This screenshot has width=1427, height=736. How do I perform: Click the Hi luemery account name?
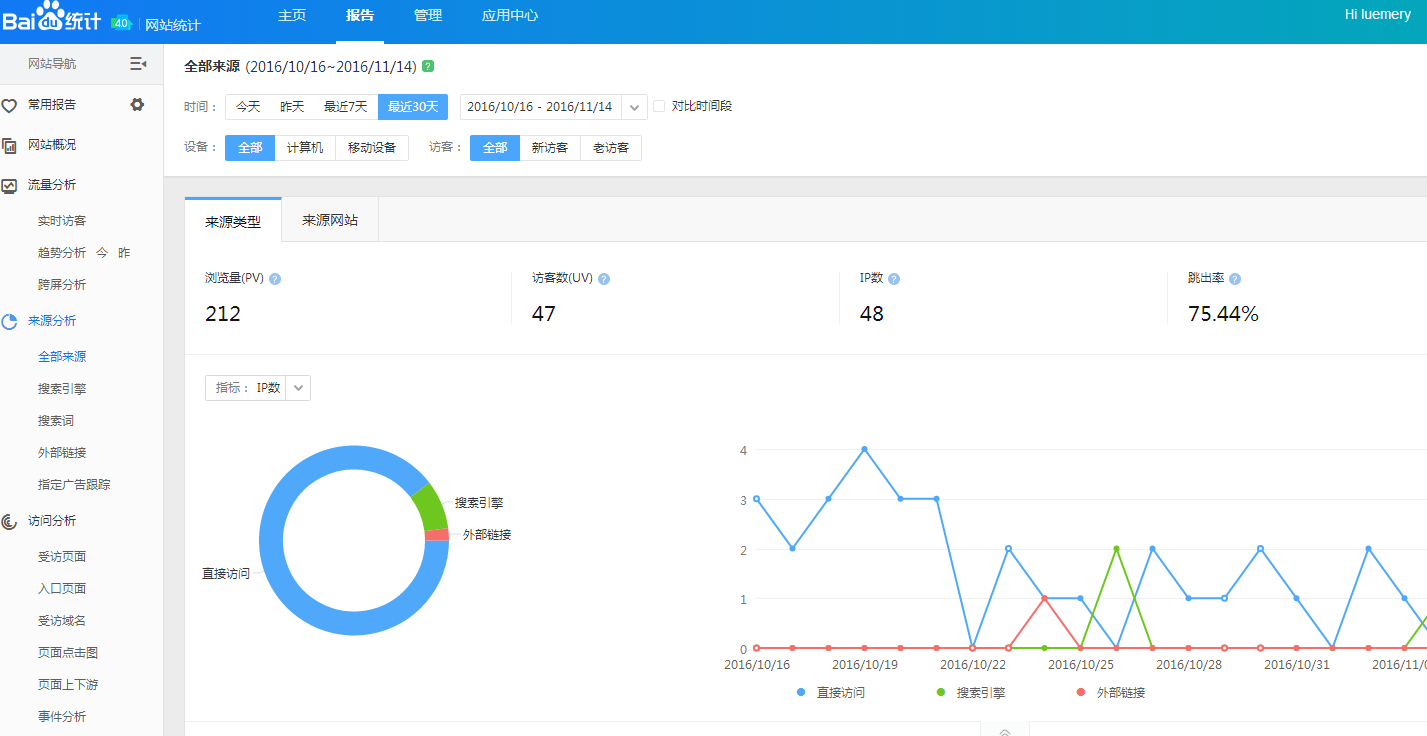tap(1377, 14)
